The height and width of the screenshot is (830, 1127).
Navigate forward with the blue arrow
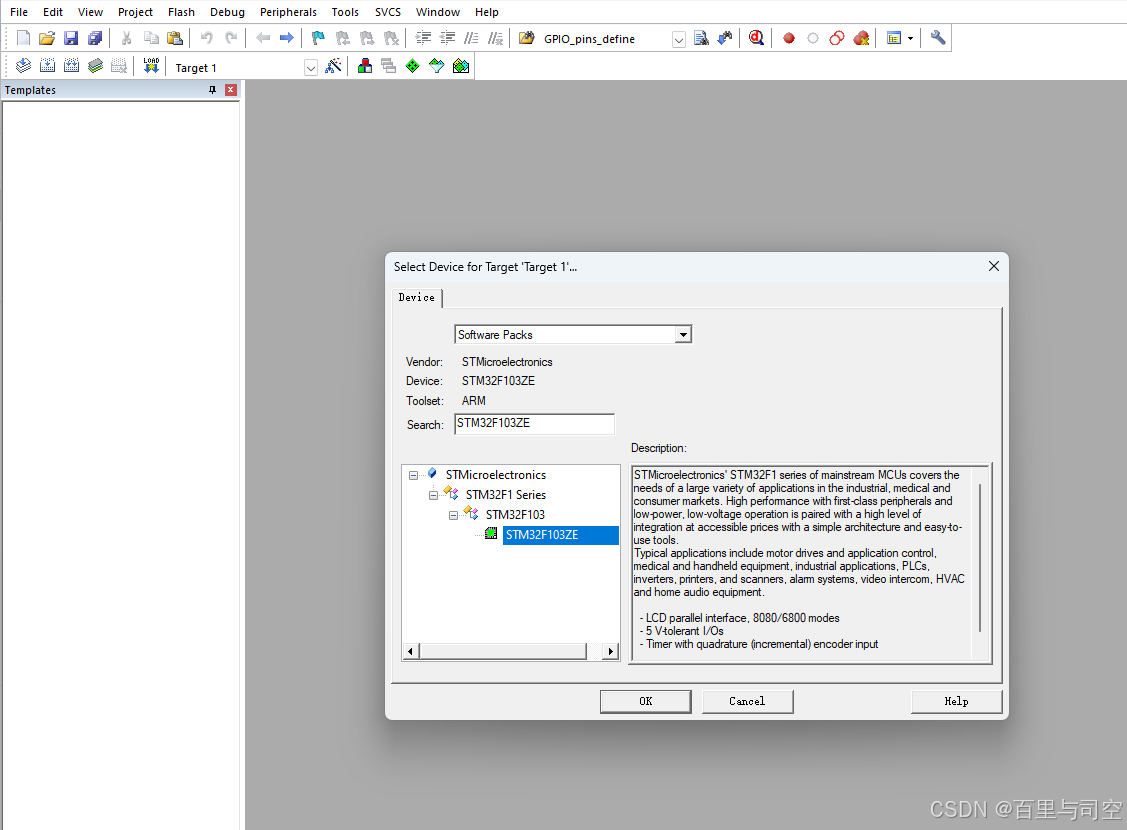point(287,38)
